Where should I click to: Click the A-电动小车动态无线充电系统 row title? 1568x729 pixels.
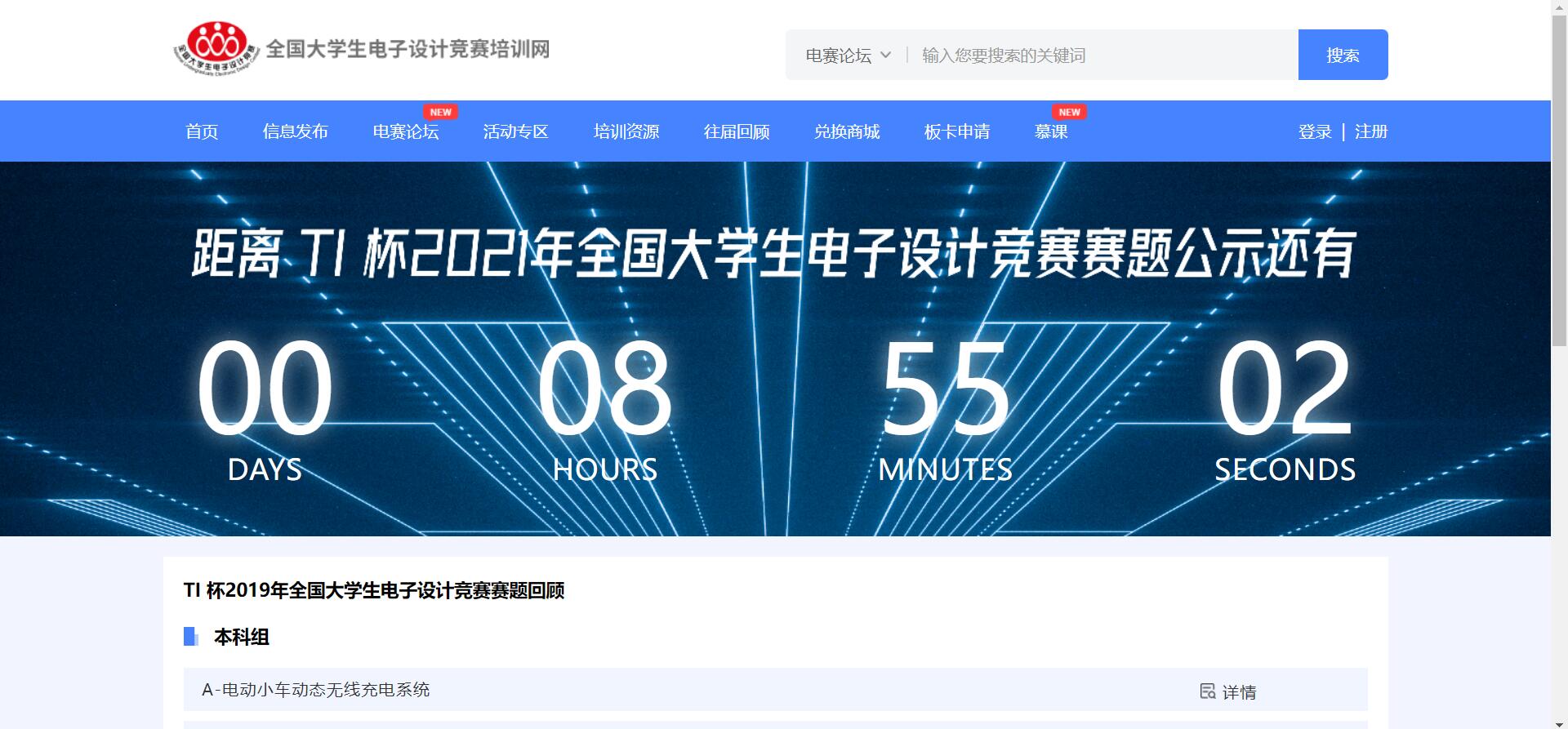(316, 690)
